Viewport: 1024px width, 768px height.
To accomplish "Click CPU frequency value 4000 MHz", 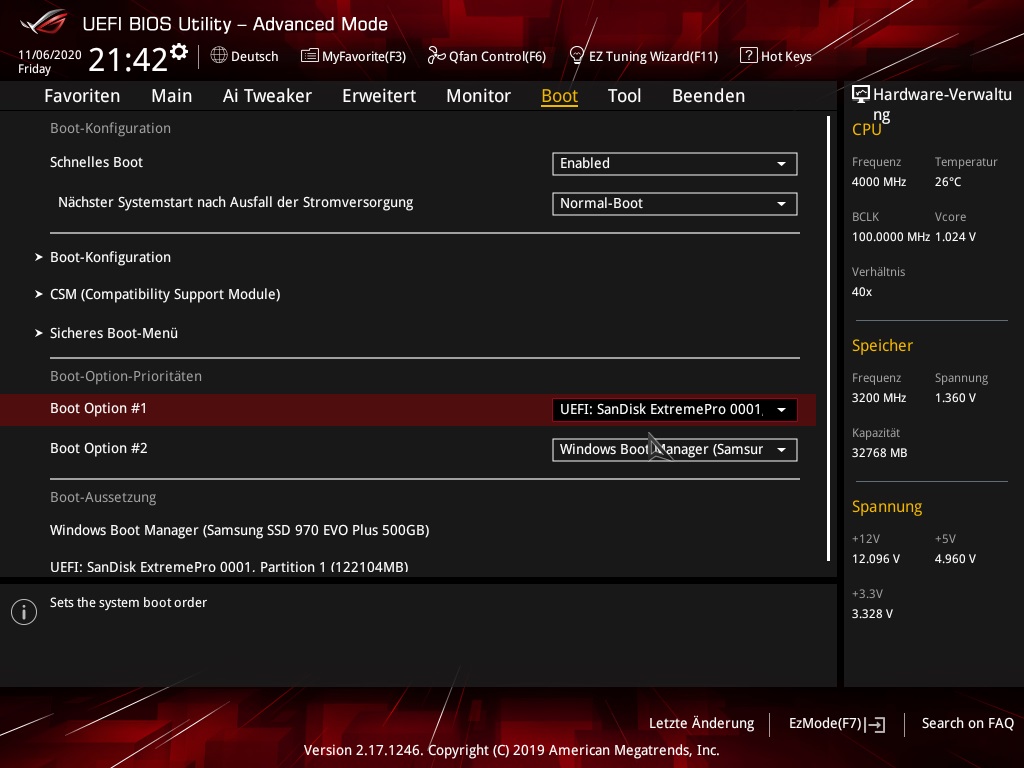I will point(879,182).
